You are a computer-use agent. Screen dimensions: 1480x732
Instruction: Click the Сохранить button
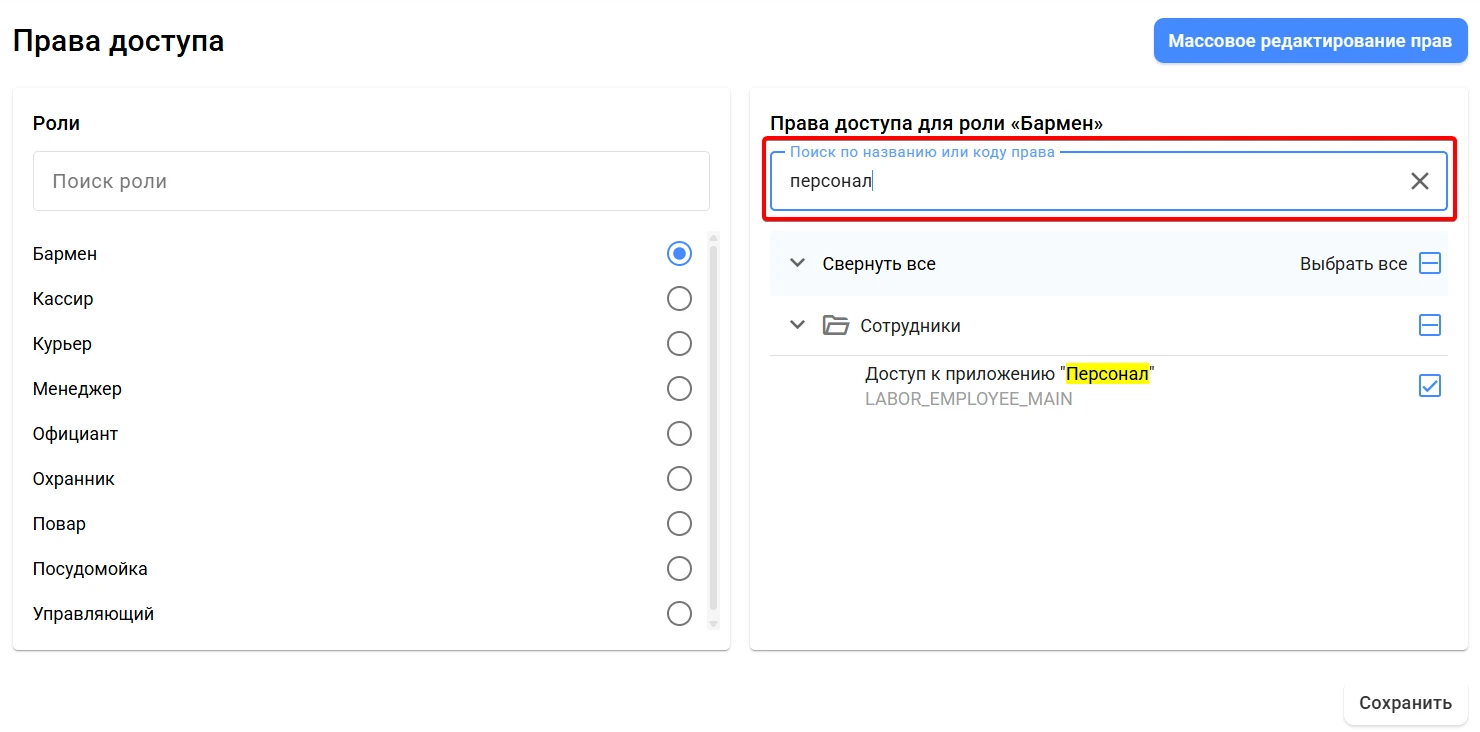click(1405, 703)
